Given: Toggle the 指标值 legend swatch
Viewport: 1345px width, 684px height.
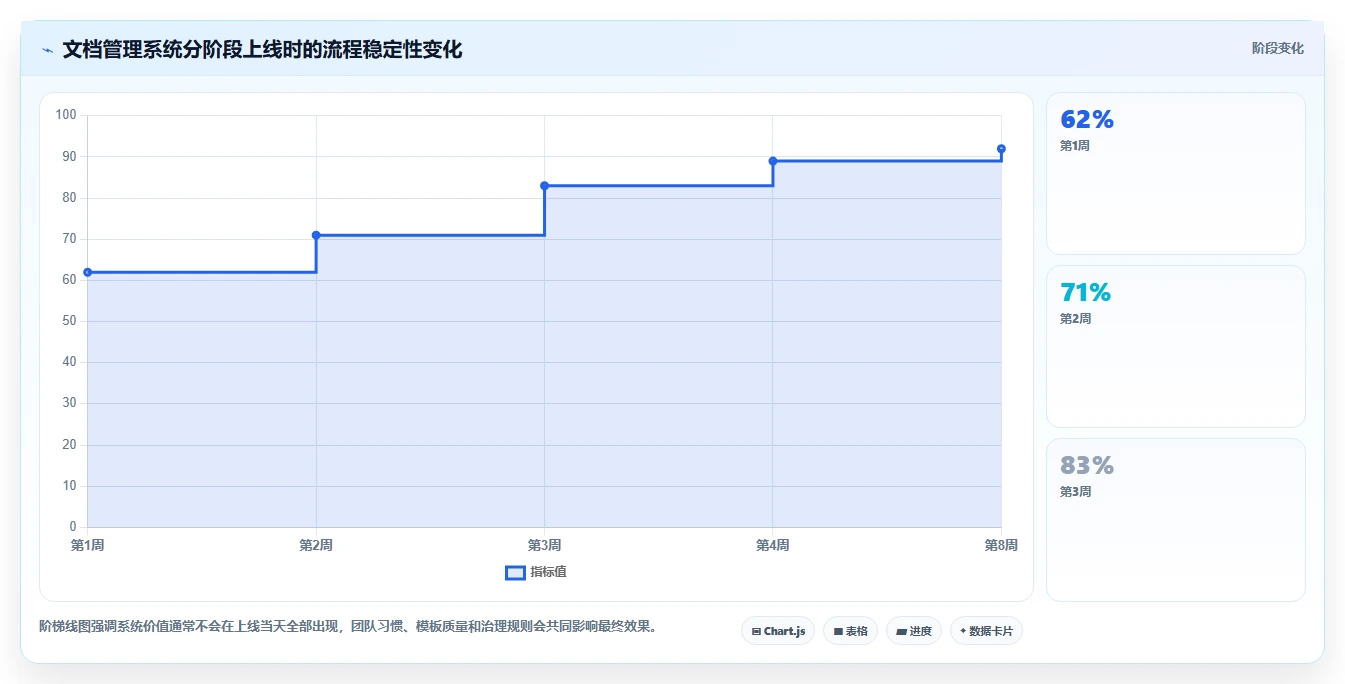Looking at the screenshot, I should tap(515, 572).
